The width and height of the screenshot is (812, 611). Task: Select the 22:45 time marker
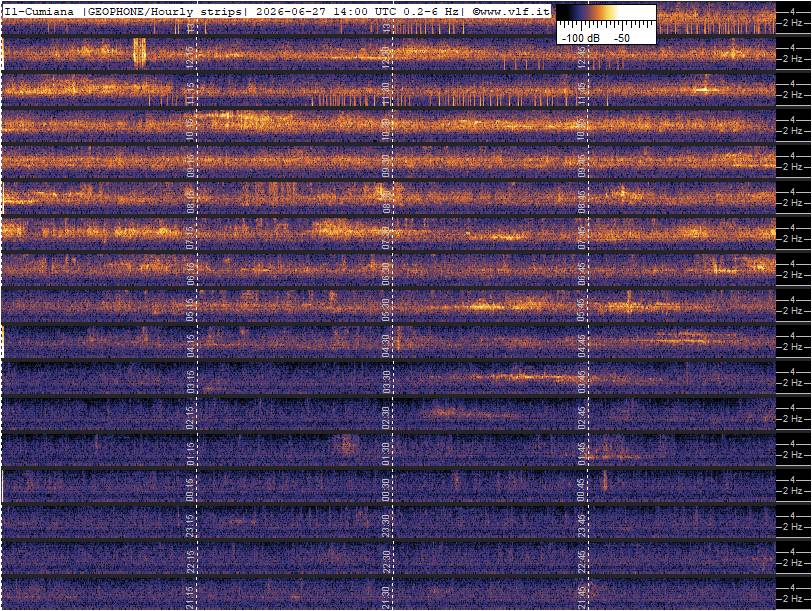(581, 562)
